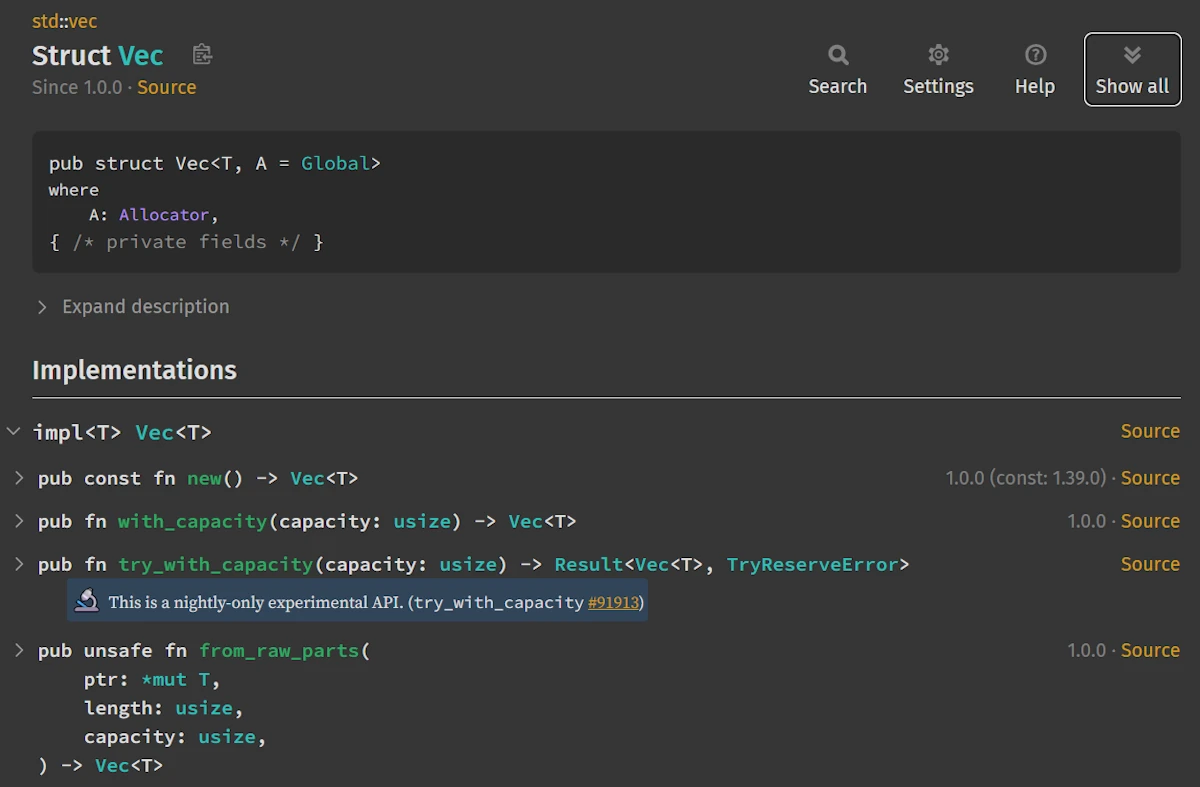Open the TryReserveError type link

coord(812,564)
